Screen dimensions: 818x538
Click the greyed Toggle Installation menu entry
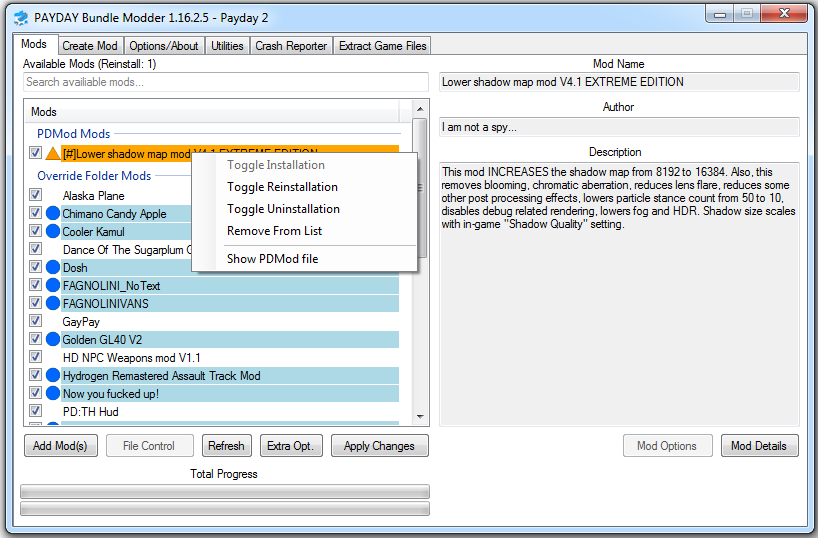click(305, 165)
